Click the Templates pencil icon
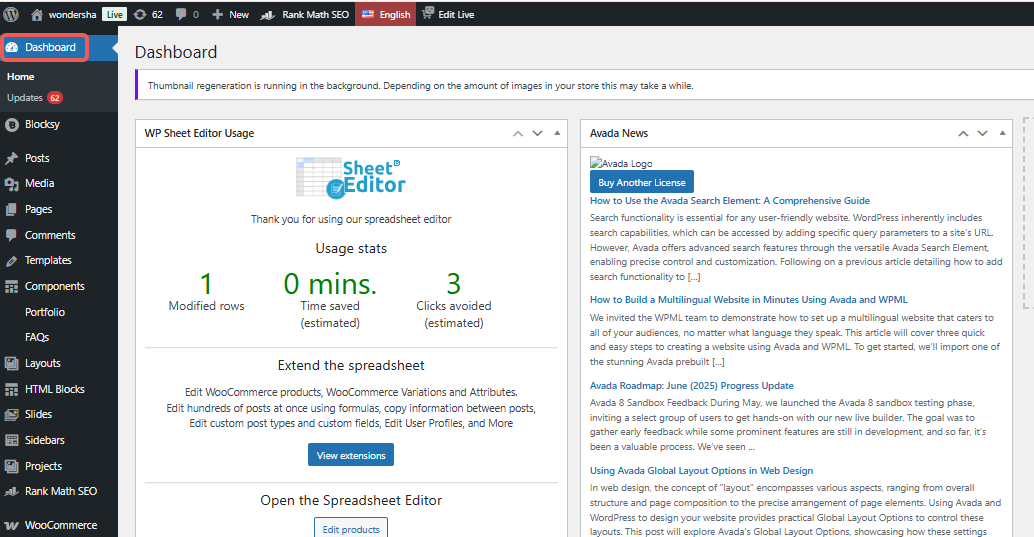The width and height of the screenshot is (1034, 537). pos(11,261)
